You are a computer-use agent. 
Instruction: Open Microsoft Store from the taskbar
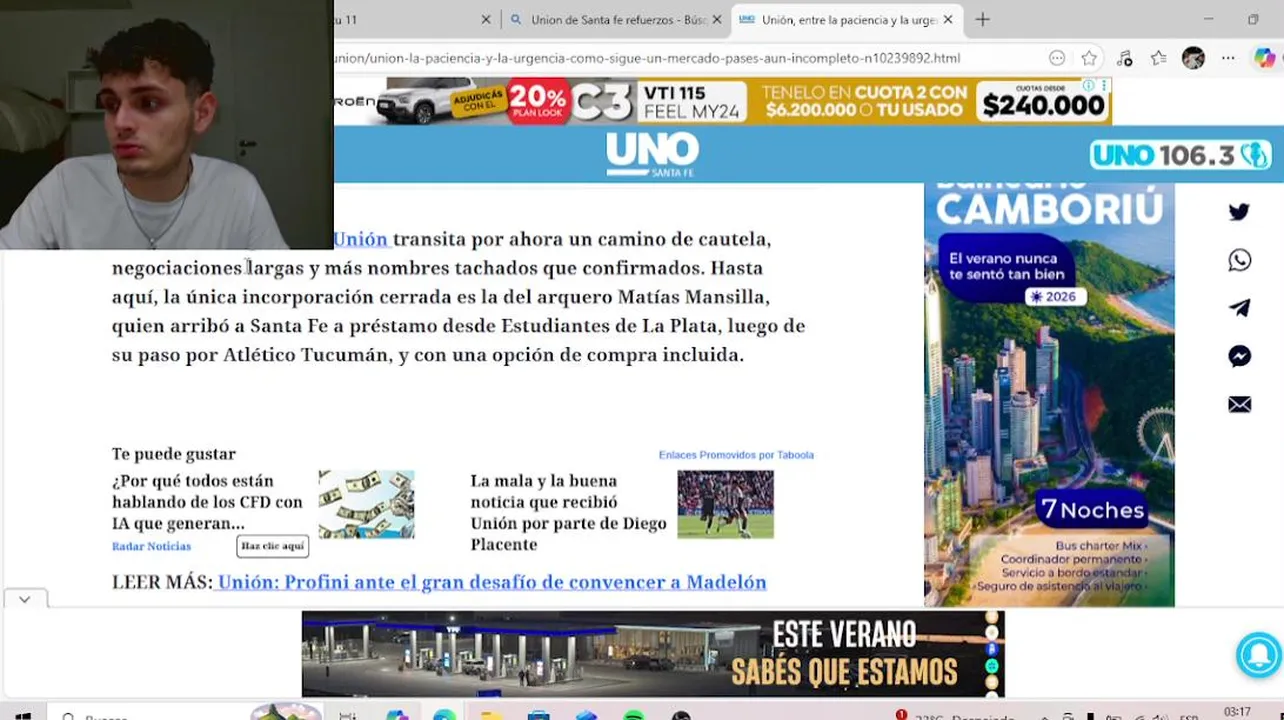(x=538, y=716)
